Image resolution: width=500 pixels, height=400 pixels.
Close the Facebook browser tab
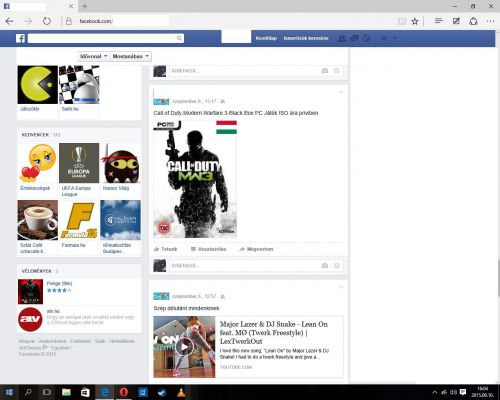71,6
